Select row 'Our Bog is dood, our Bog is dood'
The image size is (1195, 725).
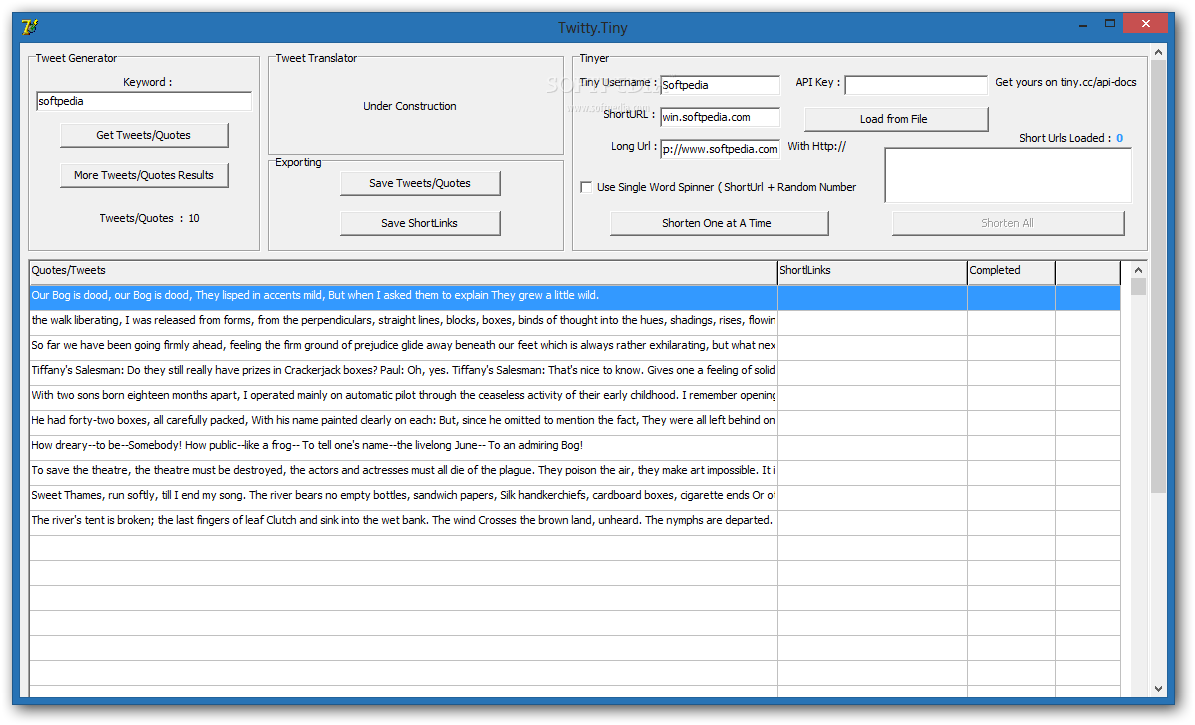(x=575, y=297)
